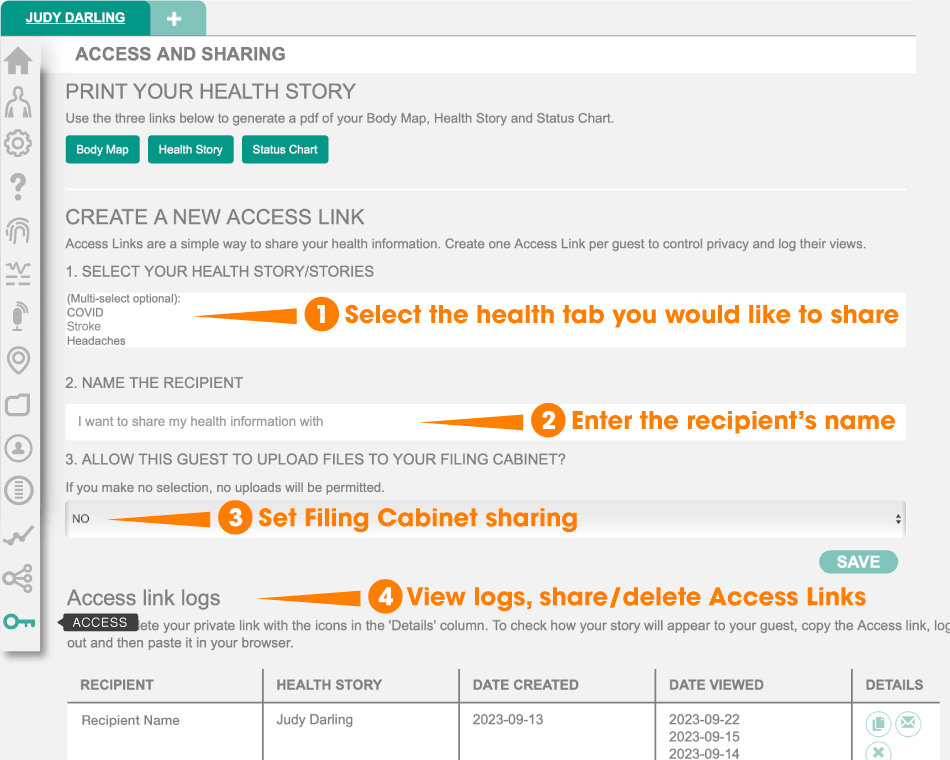The image size is (950, 760).
Task: Select COVID in the health story list
Action: pyautogui.click(x=85, y=313)
